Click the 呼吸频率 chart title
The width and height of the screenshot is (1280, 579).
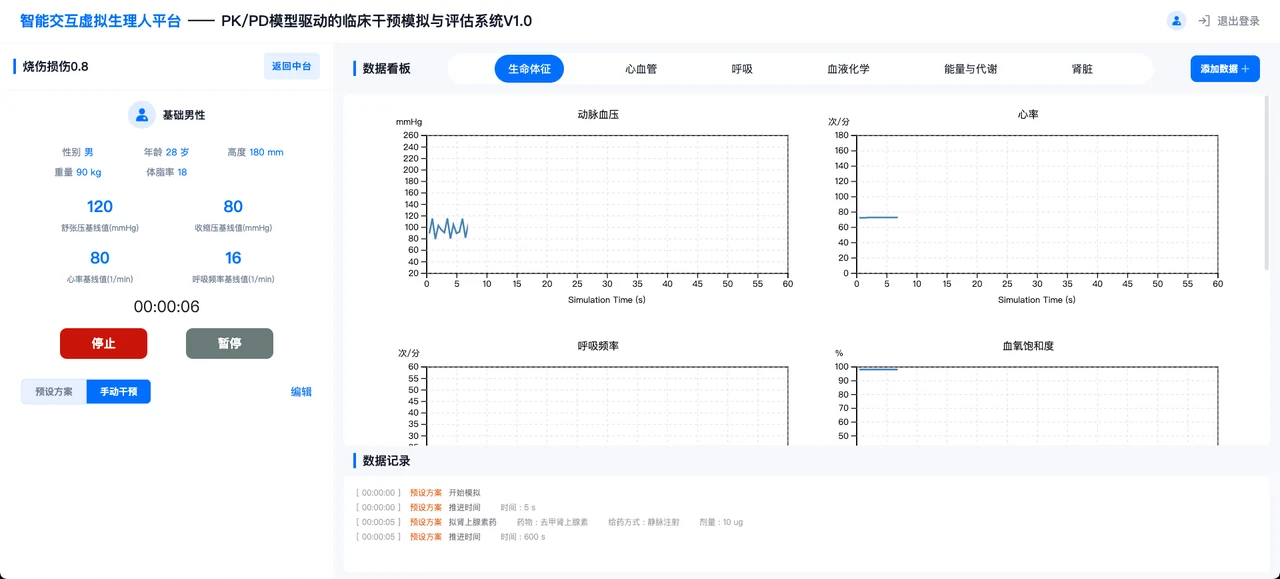coord(598,346)
